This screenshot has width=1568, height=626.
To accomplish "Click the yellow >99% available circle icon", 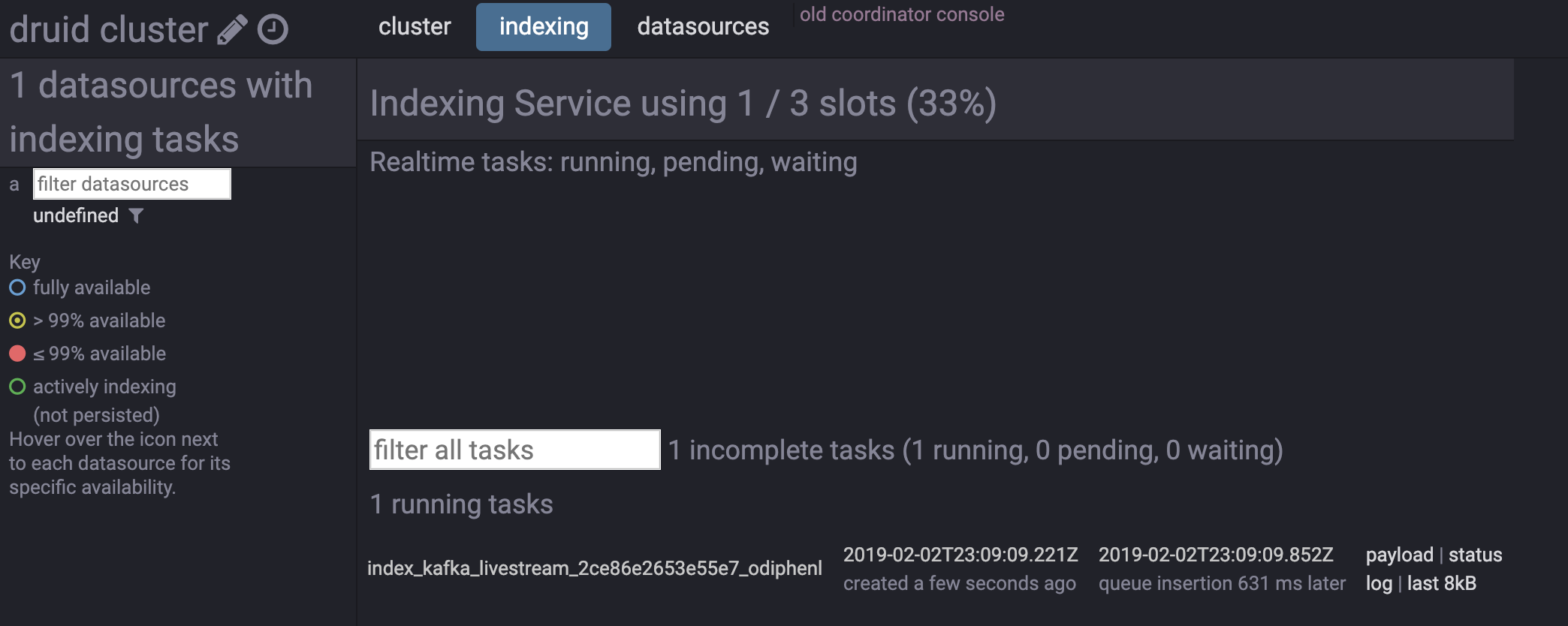I will coord(17,321).
